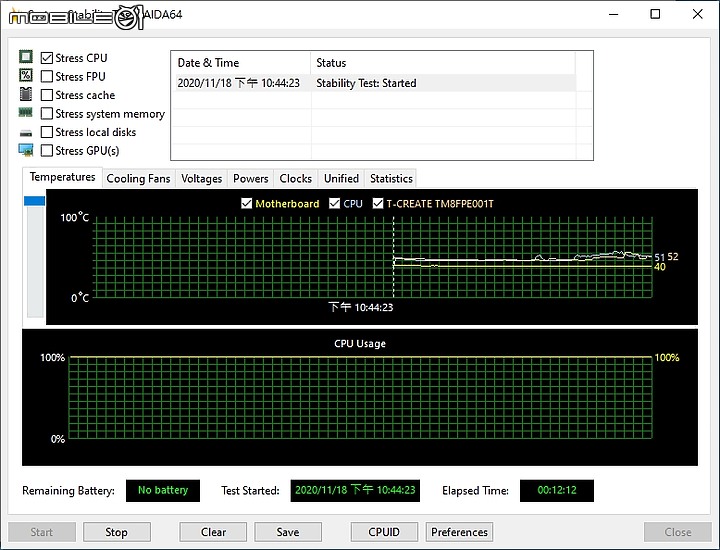This screenshot has height=550, width=720.
Task: Click the No battery status field
Action: point(163,490)
